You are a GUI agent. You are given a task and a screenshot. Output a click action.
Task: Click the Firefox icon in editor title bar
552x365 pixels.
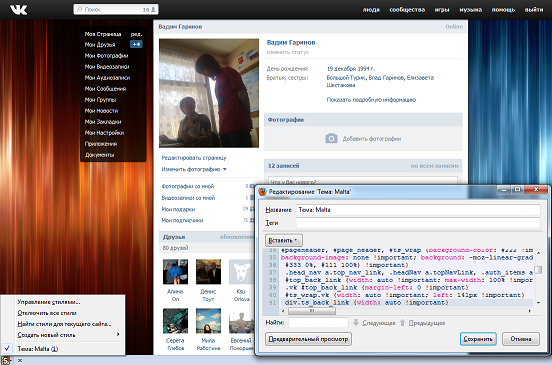pyautogui.click(x=262, y=191)
